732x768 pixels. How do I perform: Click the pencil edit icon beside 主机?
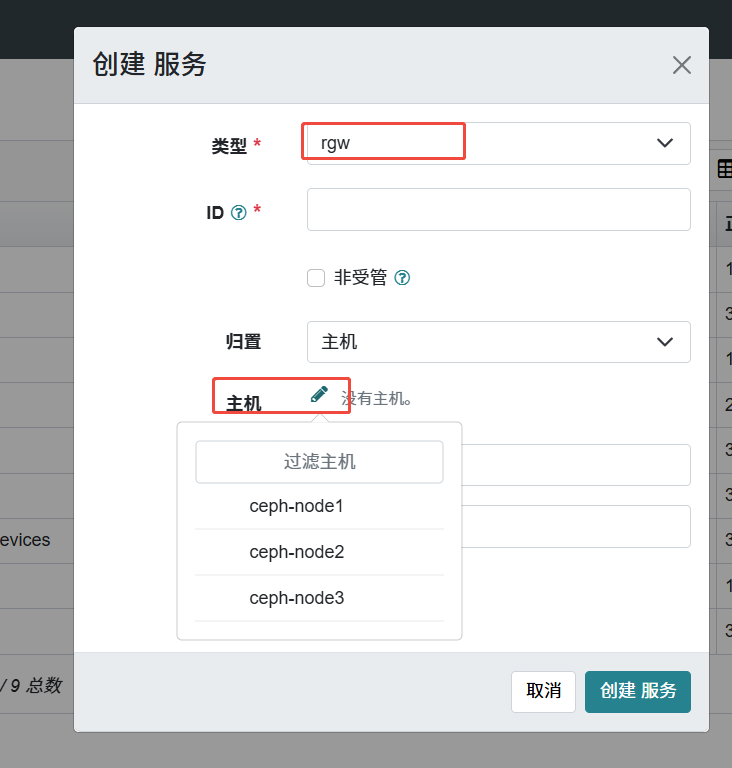coord(319,394)
